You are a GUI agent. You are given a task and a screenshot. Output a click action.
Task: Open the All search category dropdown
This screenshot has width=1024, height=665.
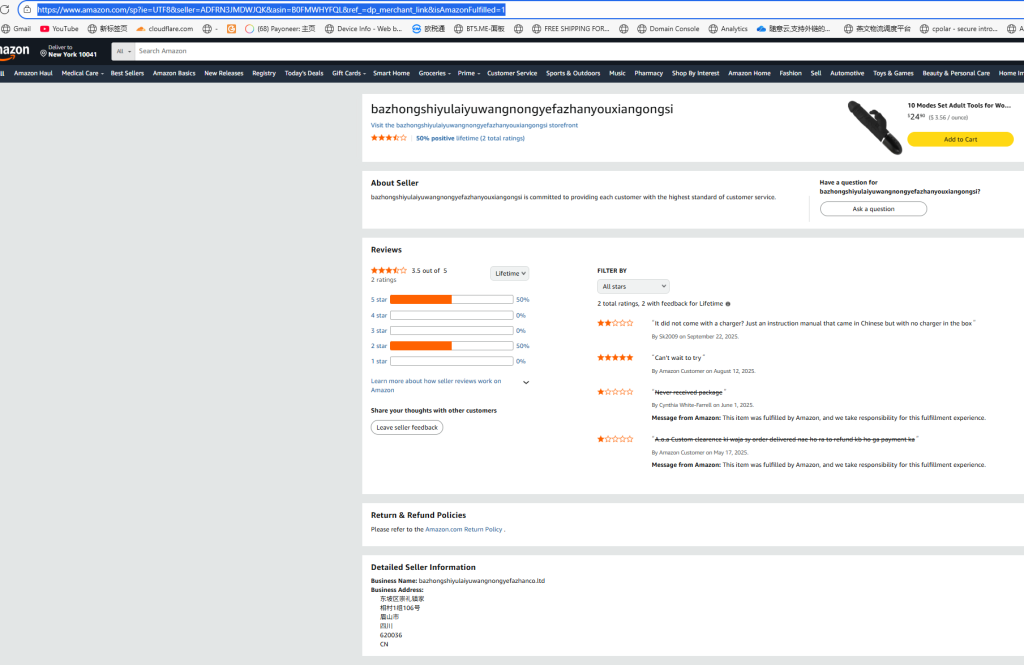(x=123, y=51)
